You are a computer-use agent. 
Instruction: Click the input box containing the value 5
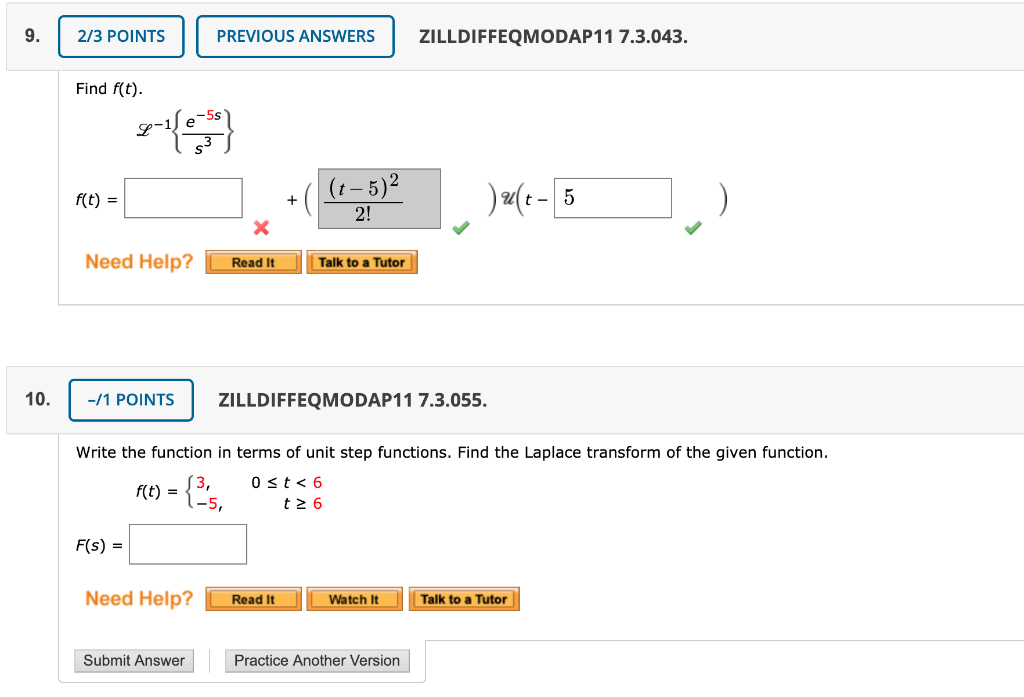[x=613, y=198]
